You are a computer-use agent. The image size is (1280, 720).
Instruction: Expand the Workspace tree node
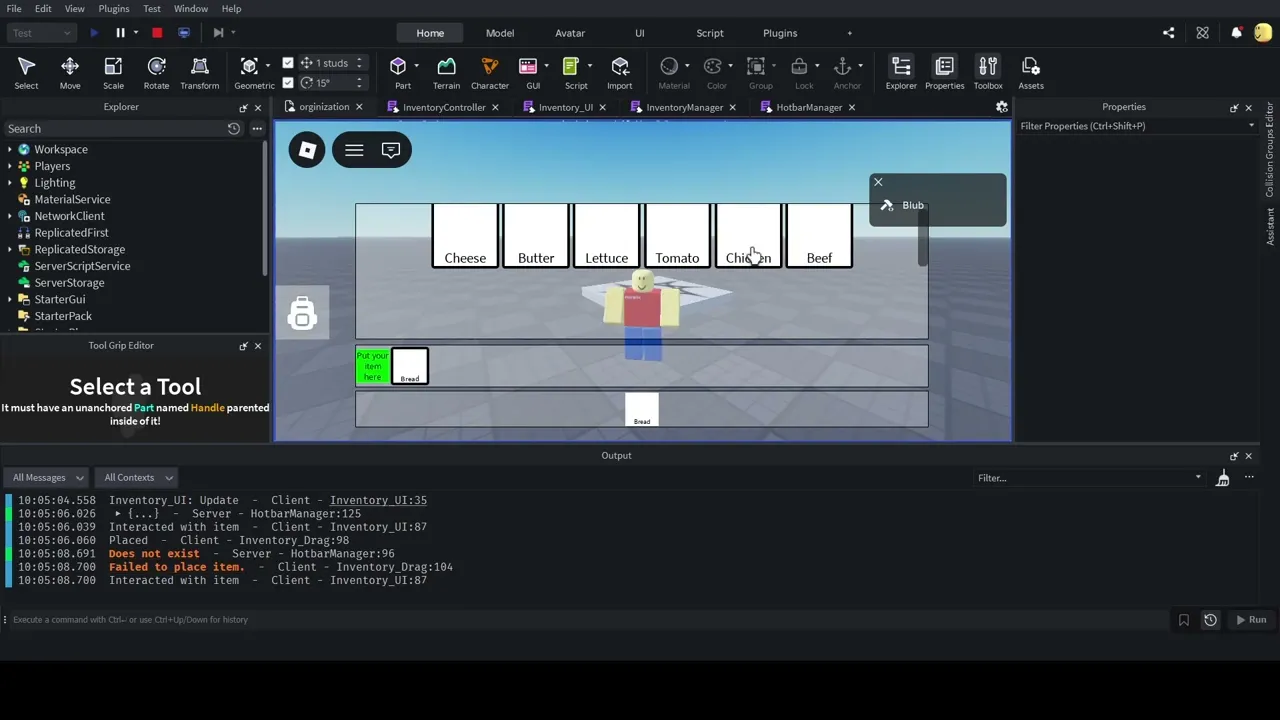point(10,149)
